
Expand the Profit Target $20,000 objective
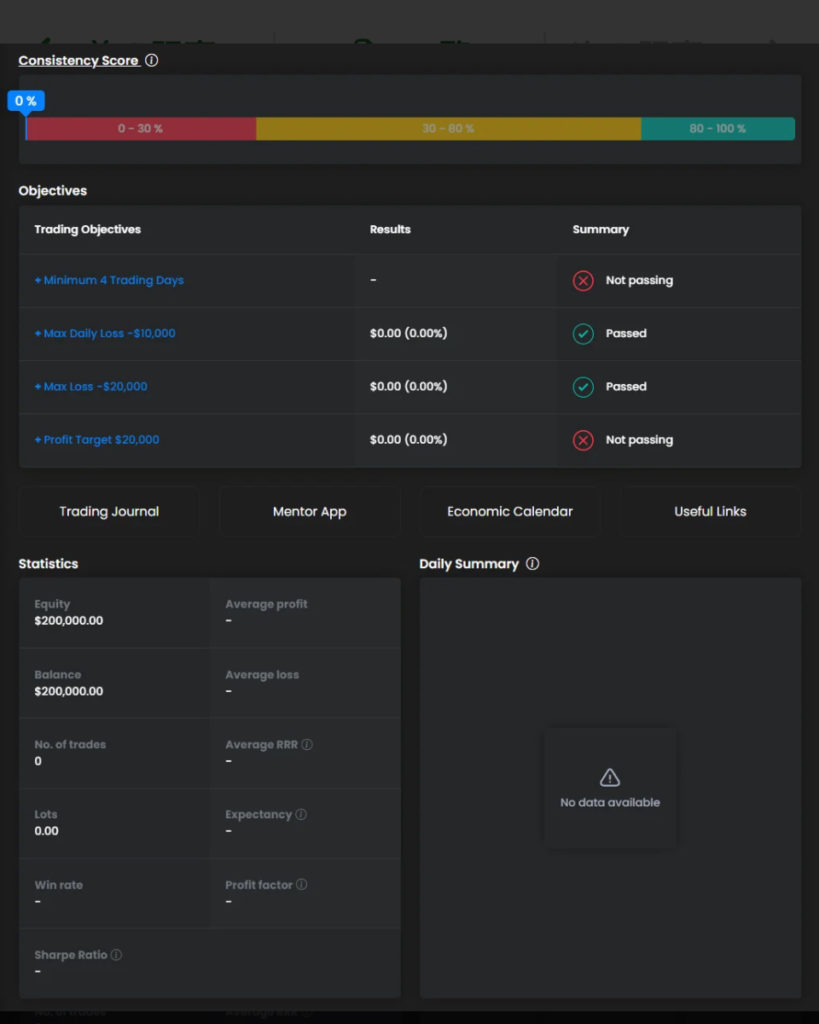point(97,440)
